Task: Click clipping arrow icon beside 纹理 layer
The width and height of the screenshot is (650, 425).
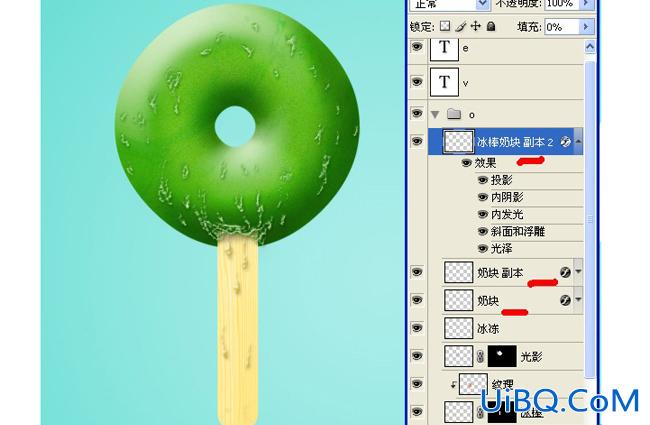Action: click(454, 385)
